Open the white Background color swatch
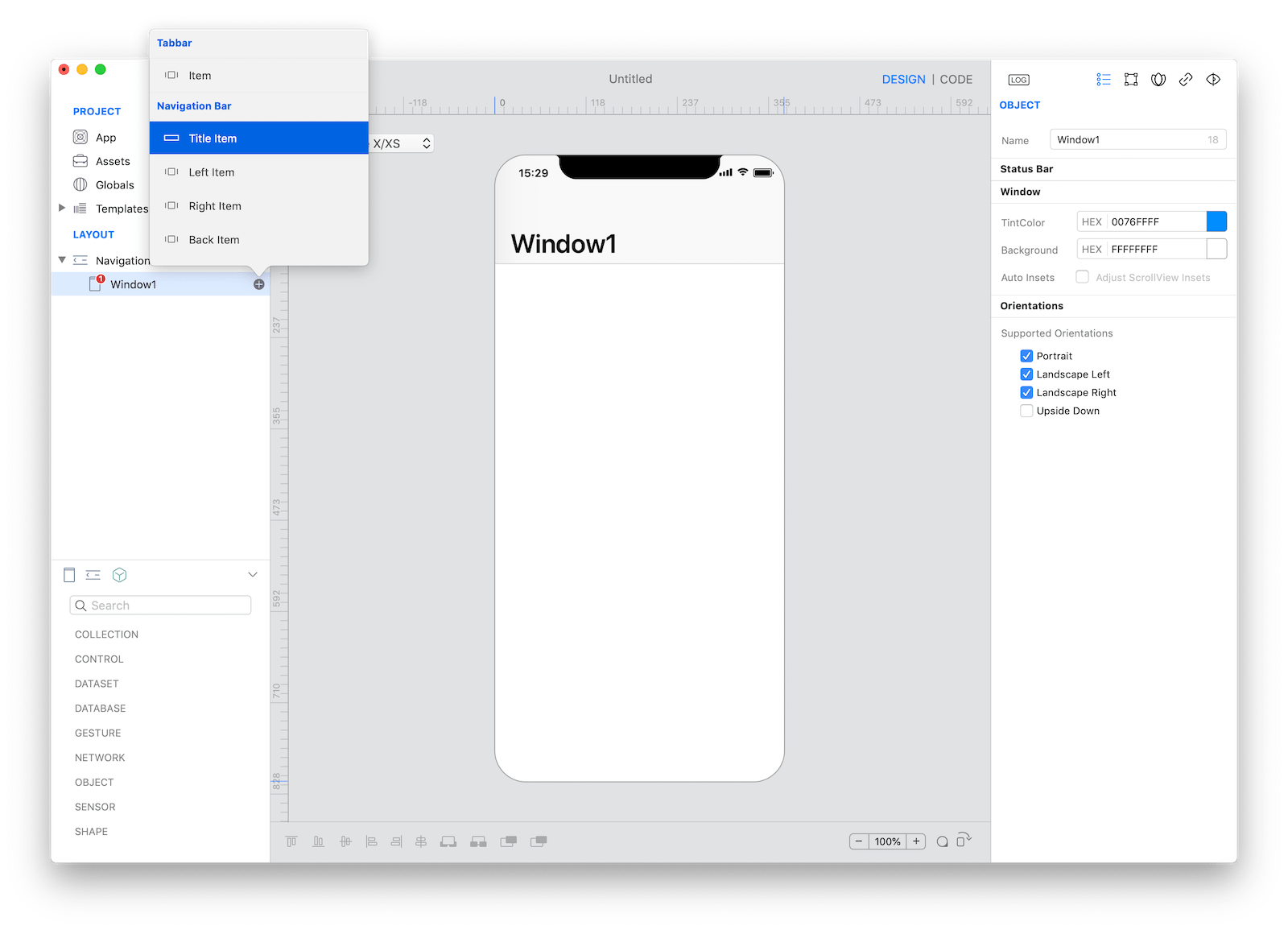This screenshot has width=1288, height=930. tap(1216, 249)
